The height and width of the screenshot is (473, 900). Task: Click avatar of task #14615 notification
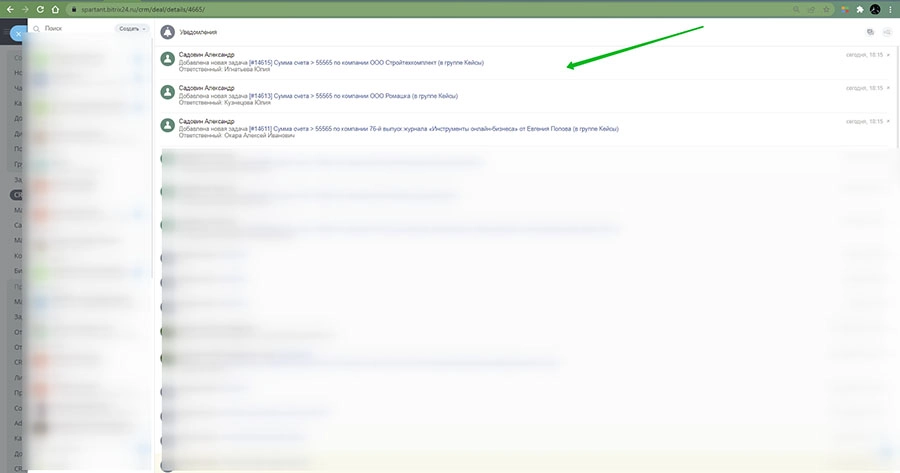[167, 59]
